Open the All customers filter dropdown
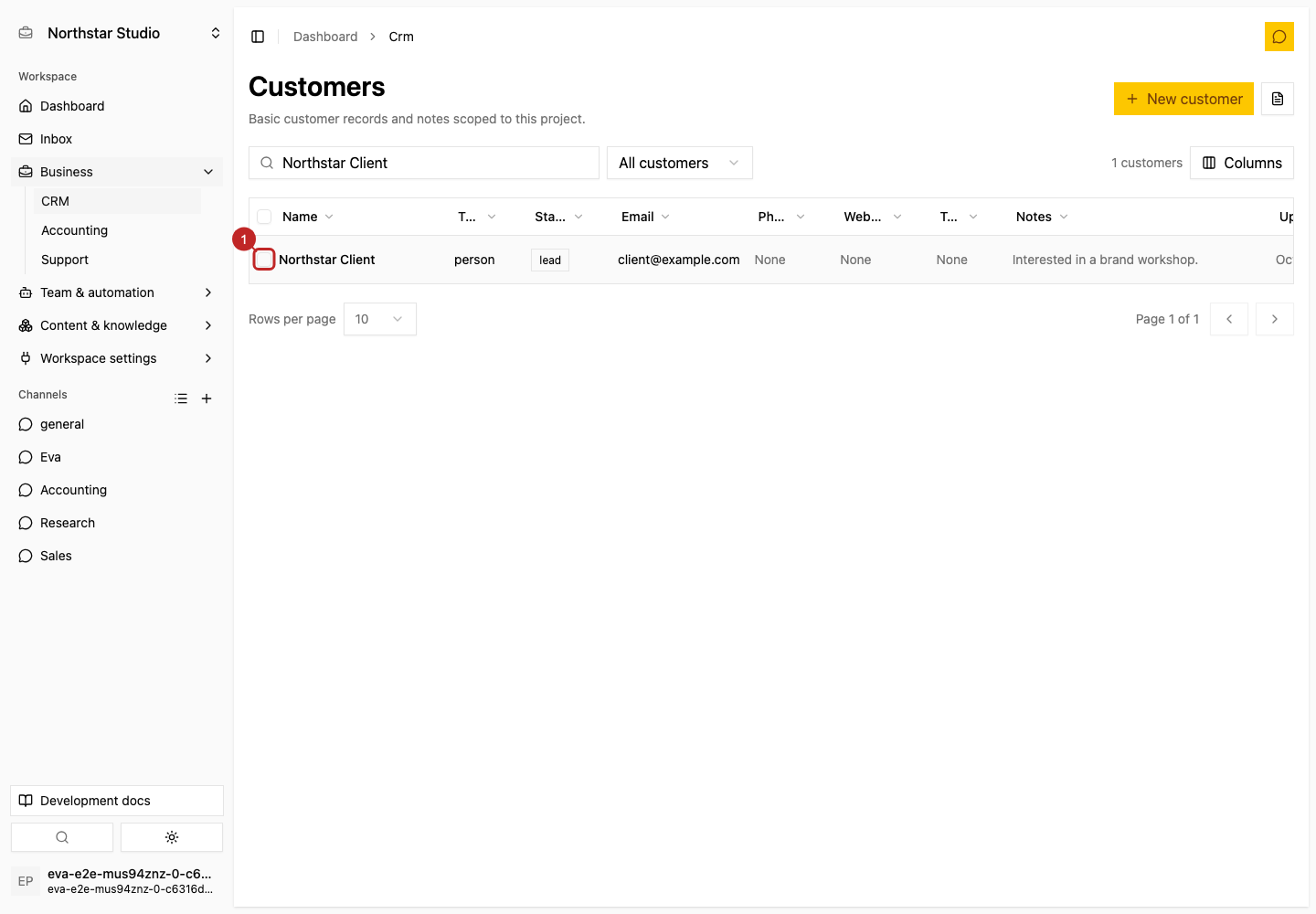Screen dimensions: 1316x914 coord(680,163)
